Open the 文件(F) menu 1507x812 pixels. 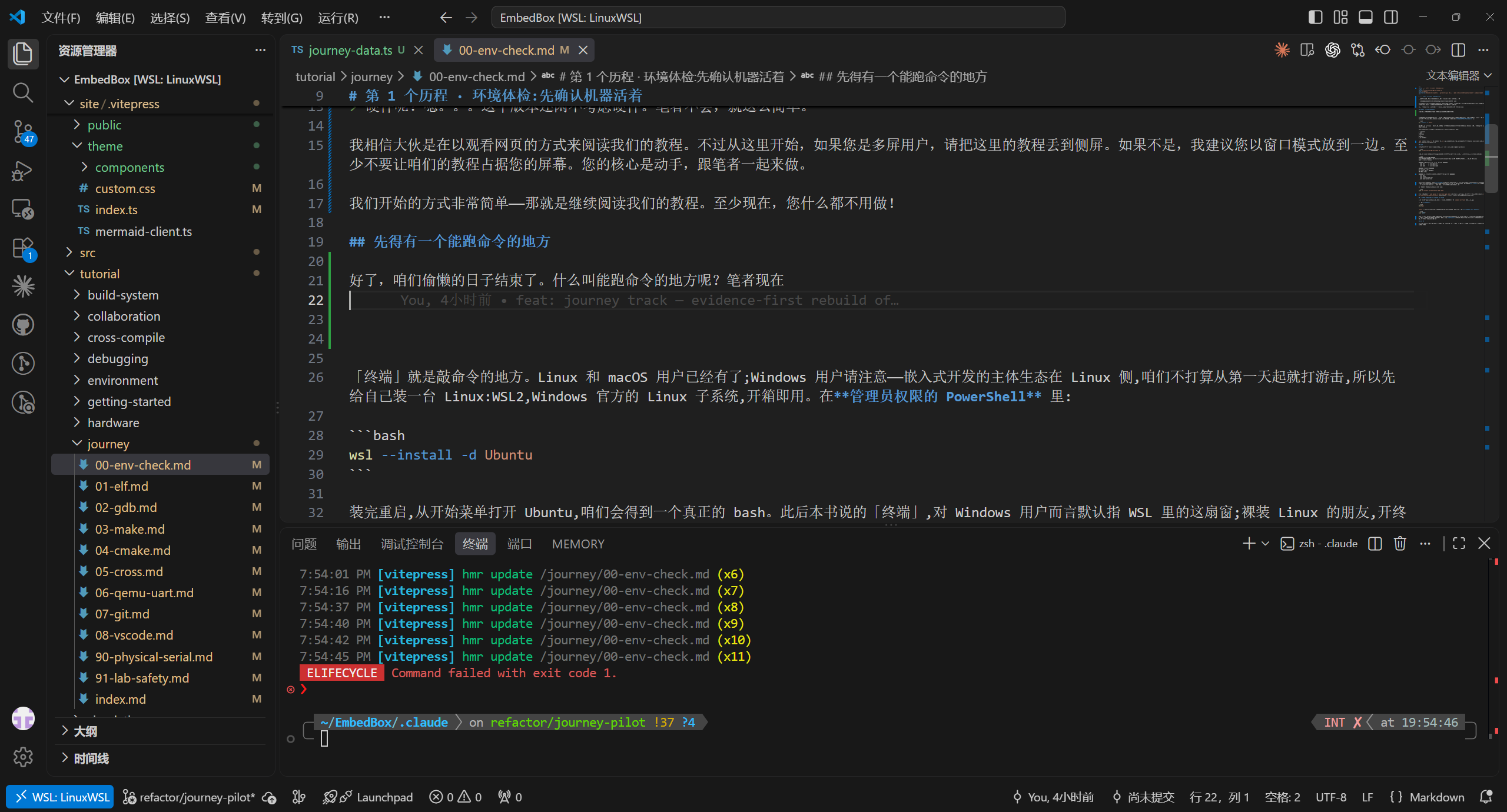click(61, 18)
